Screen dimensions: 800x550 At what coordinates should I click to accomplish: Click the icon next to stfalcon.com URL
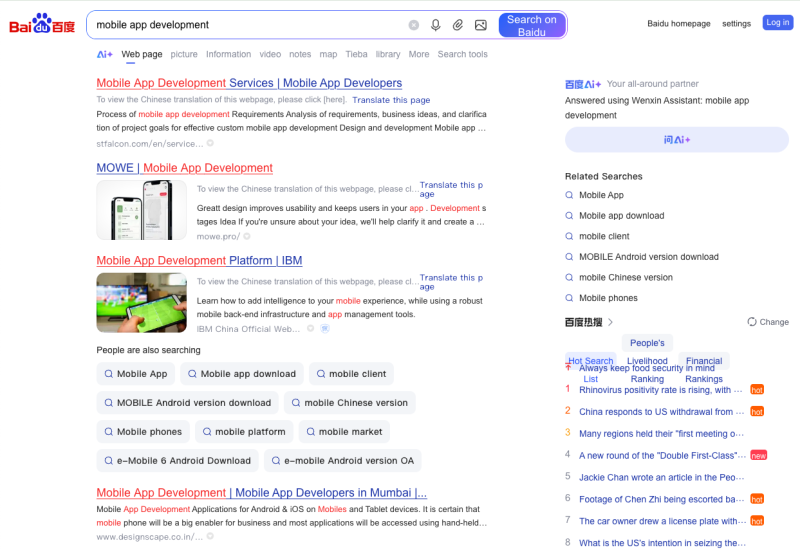(x=210, y=143)
